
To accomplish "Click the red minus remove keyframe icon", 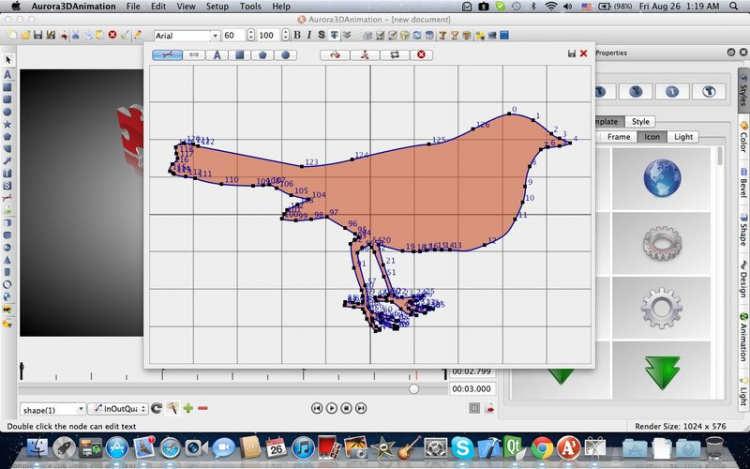I will (x=203, y=408).
